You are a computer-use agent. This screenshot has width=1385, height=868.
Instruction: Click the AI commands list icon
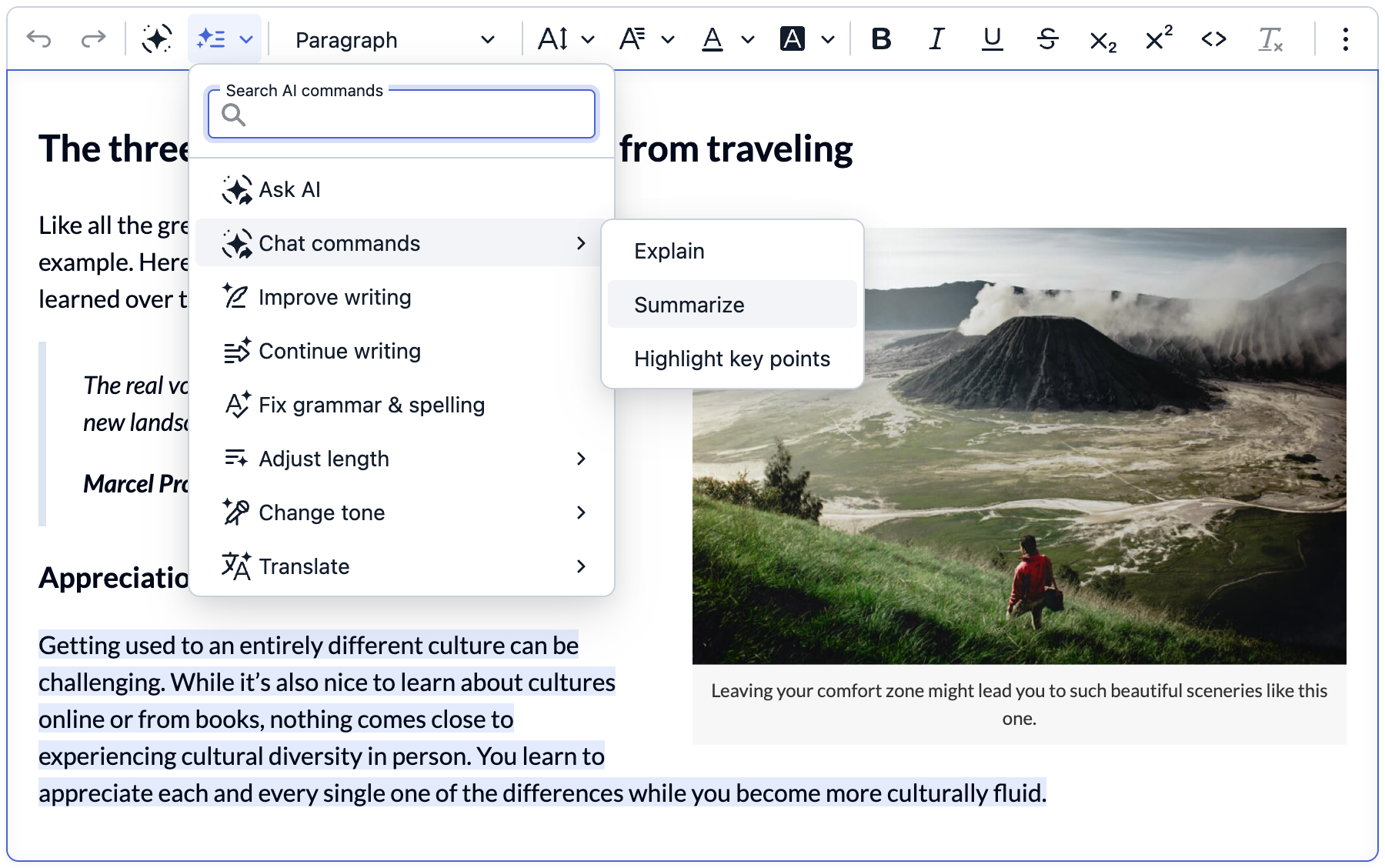click(211, 38)
